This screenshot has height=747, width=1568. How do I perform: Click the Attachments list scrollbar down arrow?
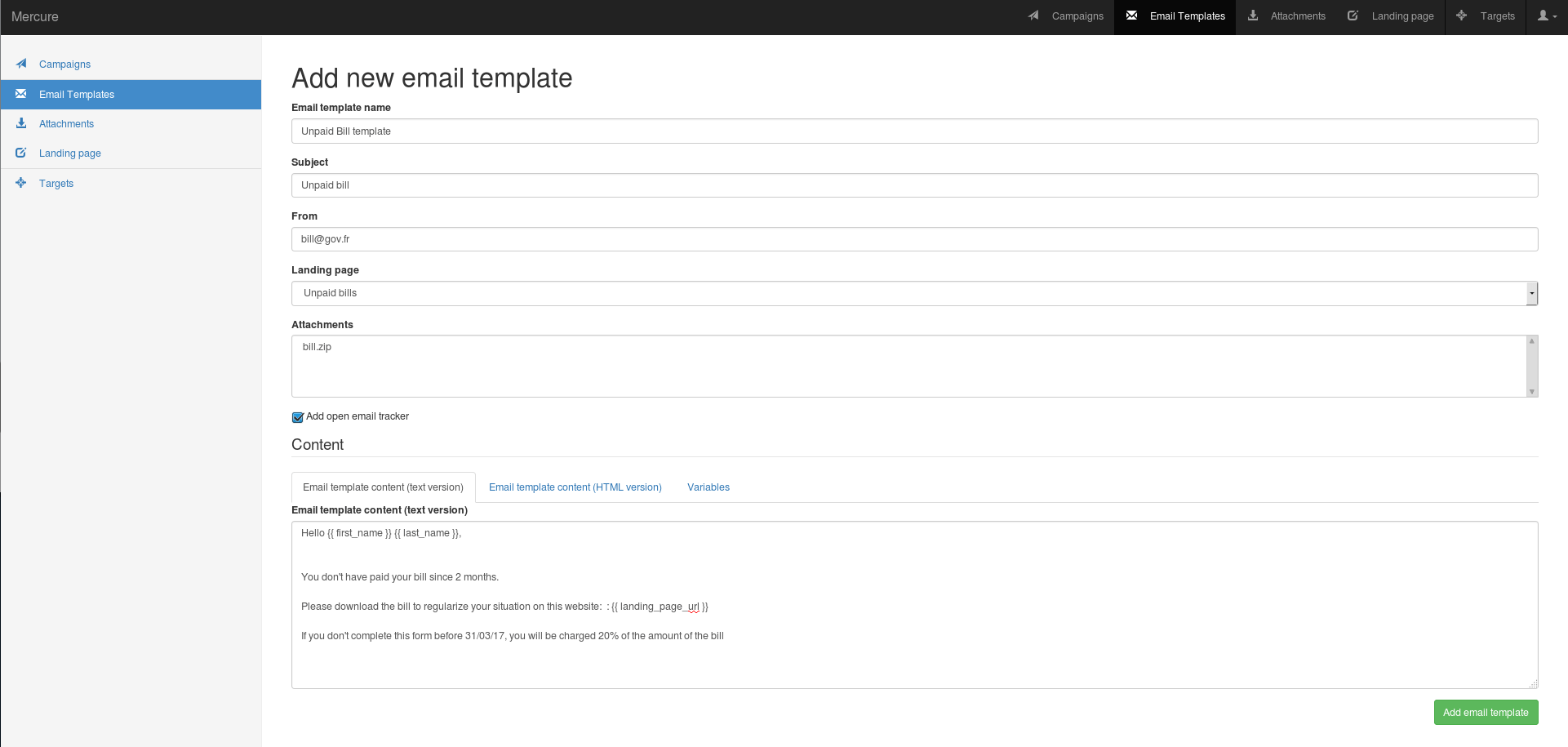[1532, 392]
